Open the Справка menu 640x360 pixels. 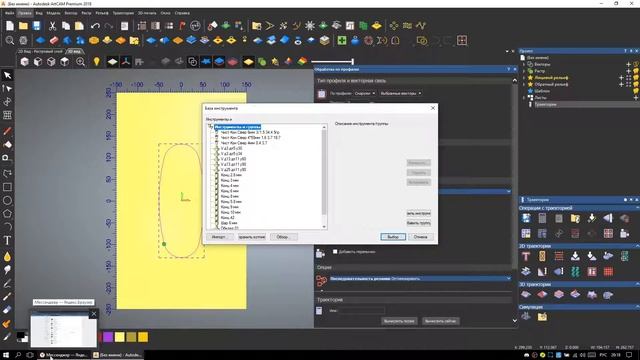(182, 13)
